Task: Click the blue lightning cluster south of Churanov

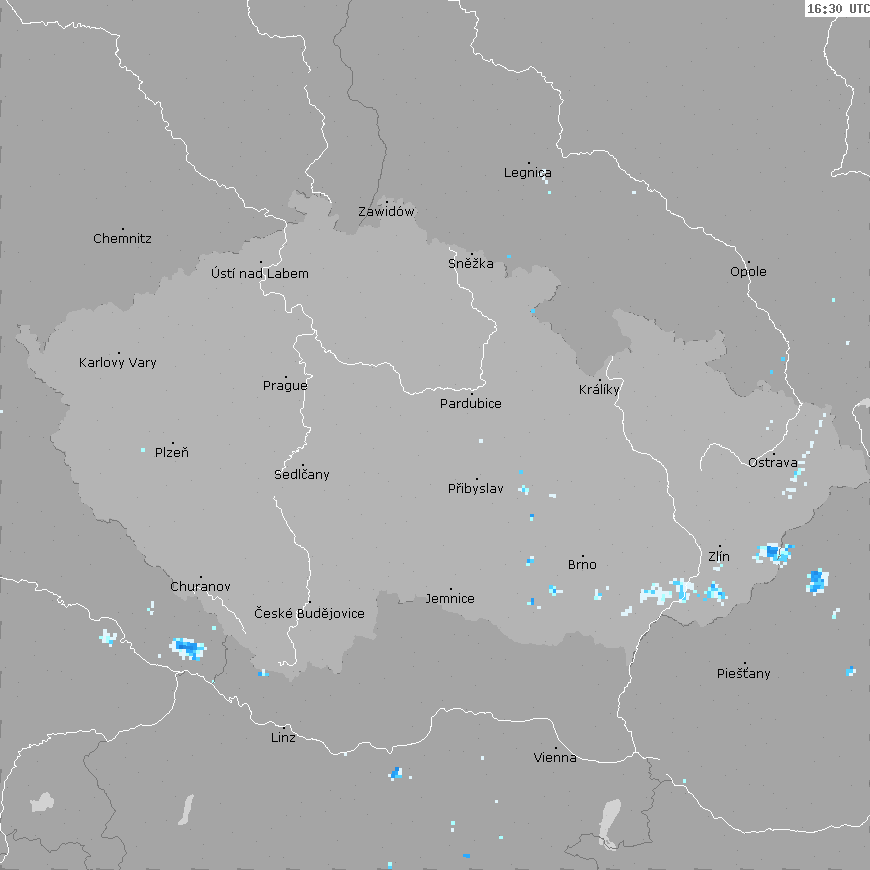Action: tap(187, 648)
